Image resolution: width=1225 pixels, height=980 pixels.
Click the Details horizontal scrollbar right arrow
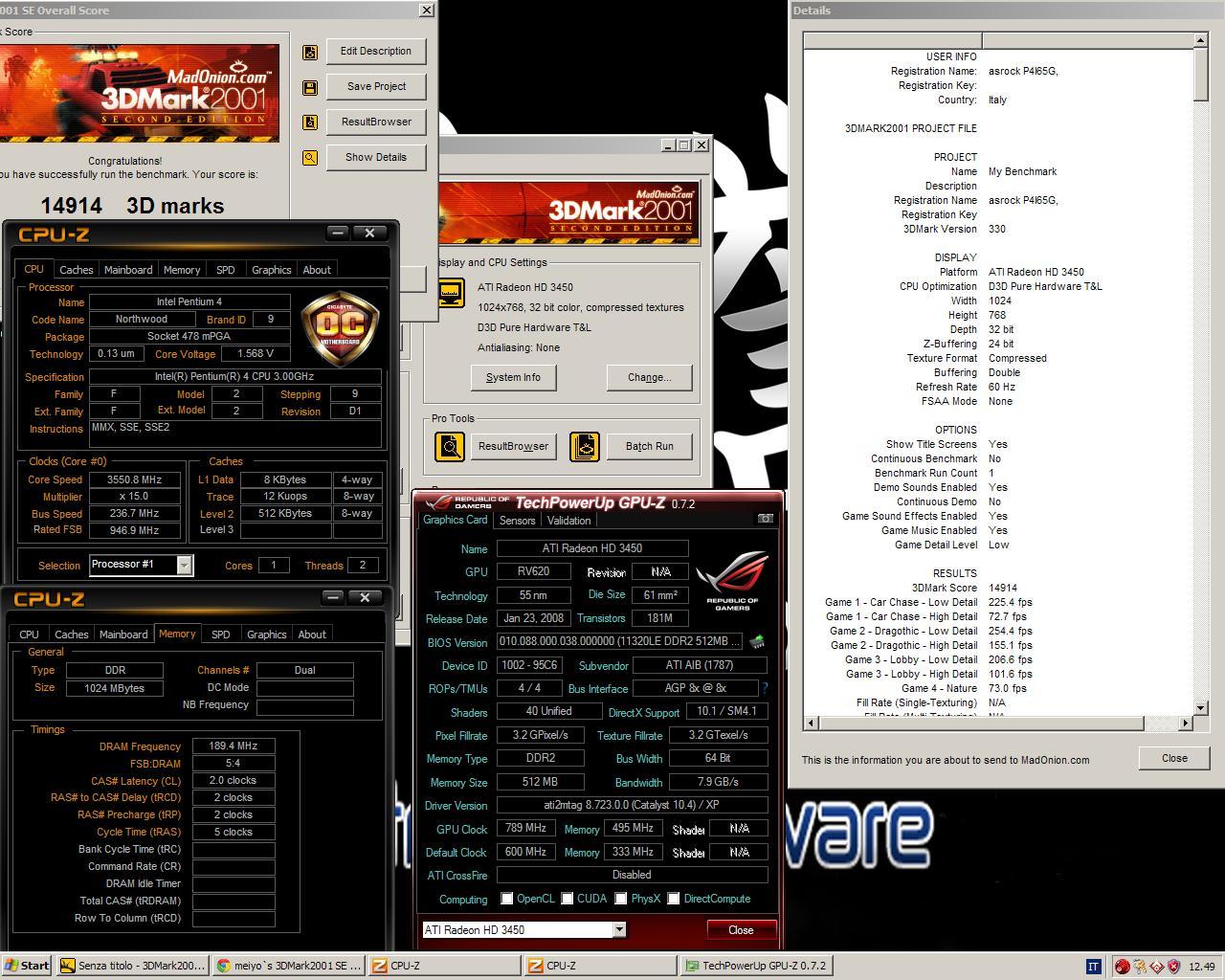(1186, 723)
